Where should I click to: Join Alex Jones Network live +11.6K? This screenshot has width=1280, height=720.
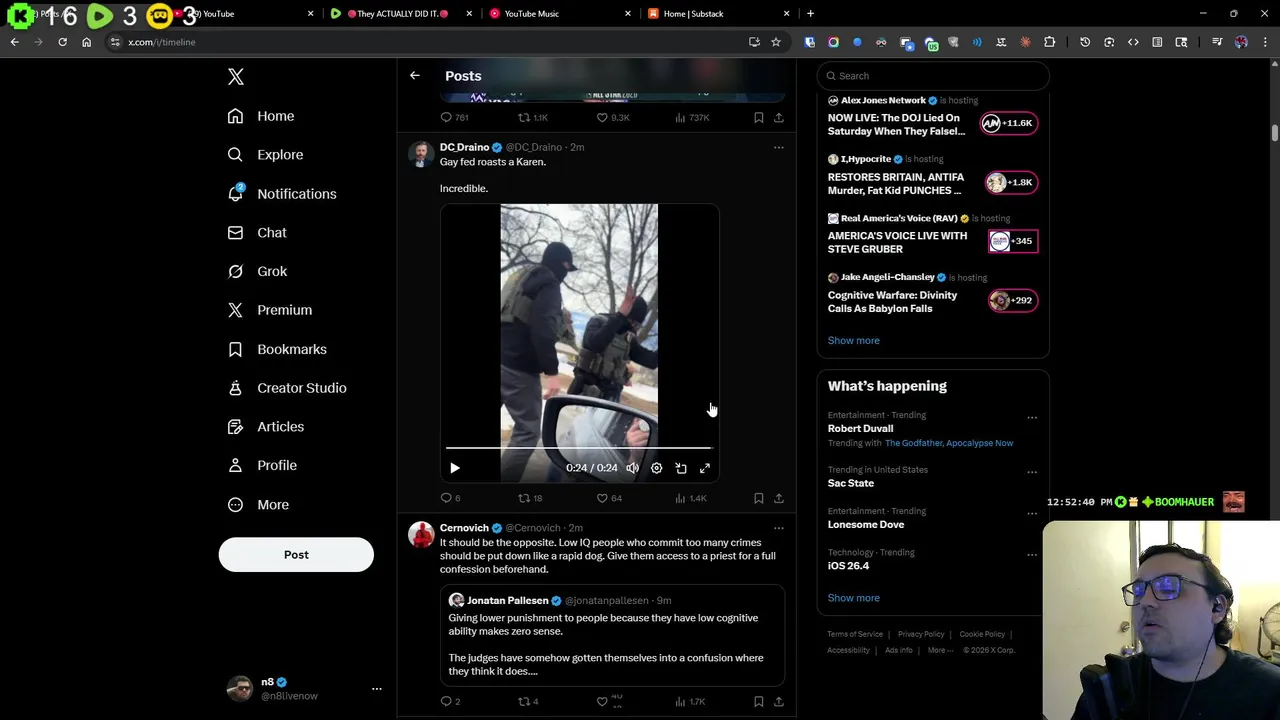point(1008,123)
